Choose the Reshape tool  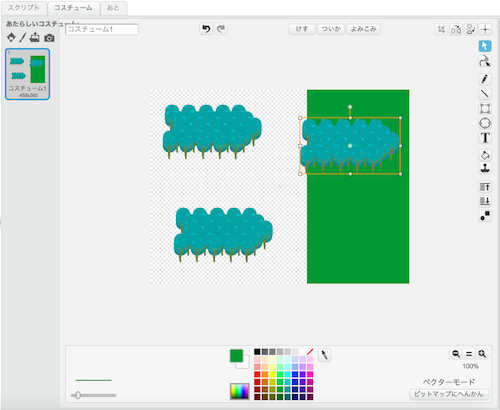pos(485,61)
